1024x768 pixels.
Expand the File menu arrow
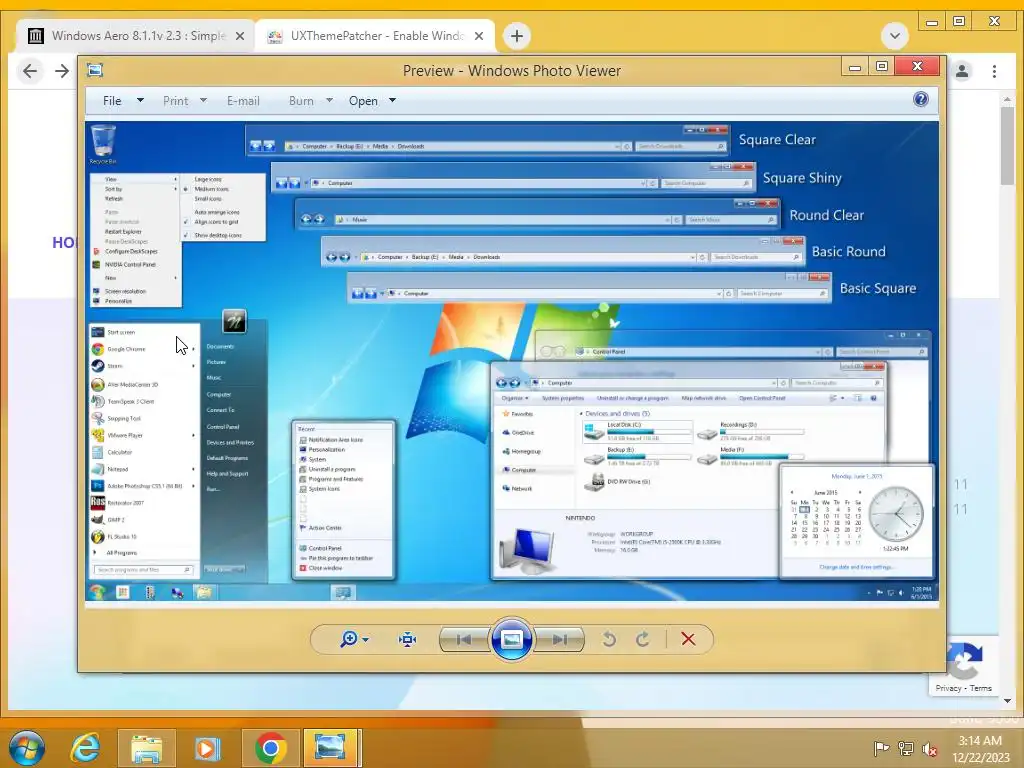(140, 101)
